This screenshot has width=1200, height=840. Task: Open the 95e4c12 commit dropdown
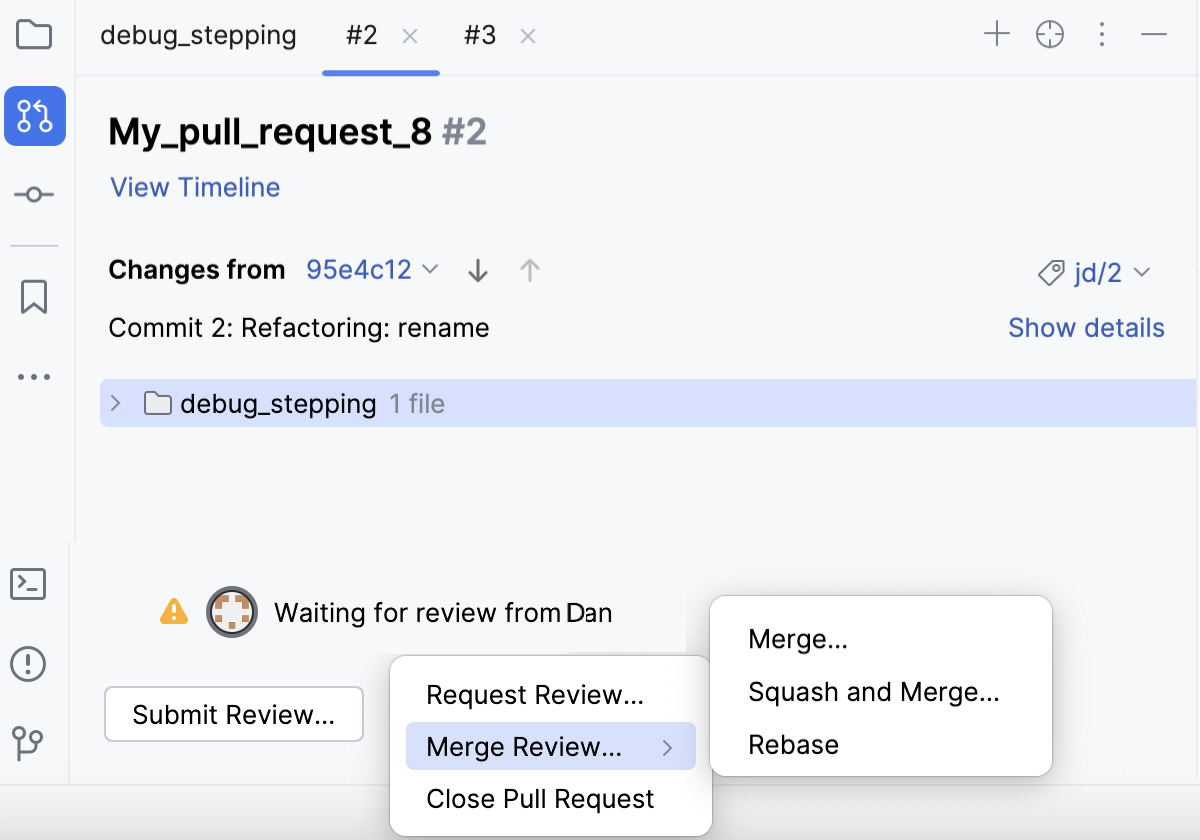click(372, 269)
